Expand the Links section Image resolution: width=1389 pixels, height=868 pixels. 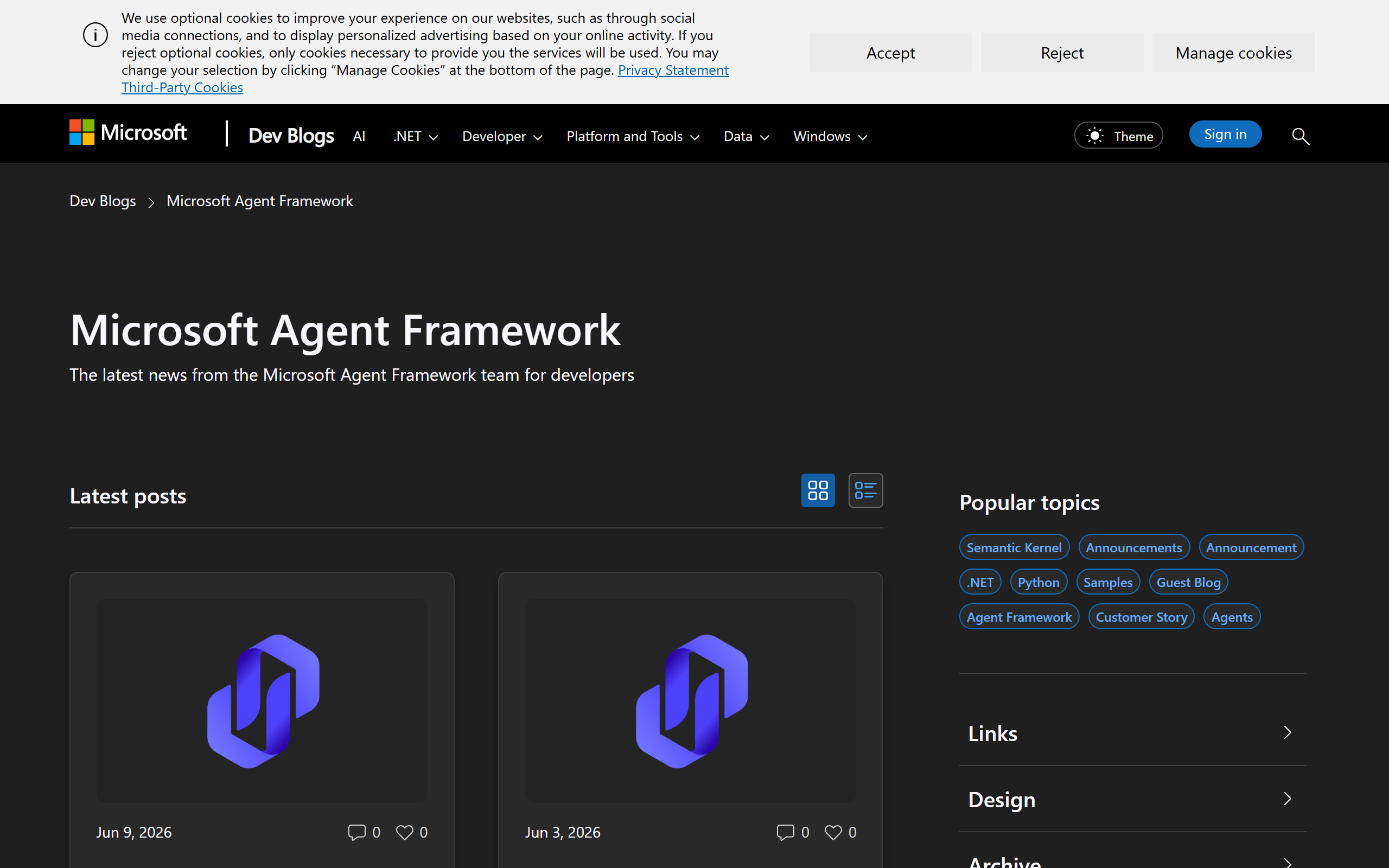1132,733
